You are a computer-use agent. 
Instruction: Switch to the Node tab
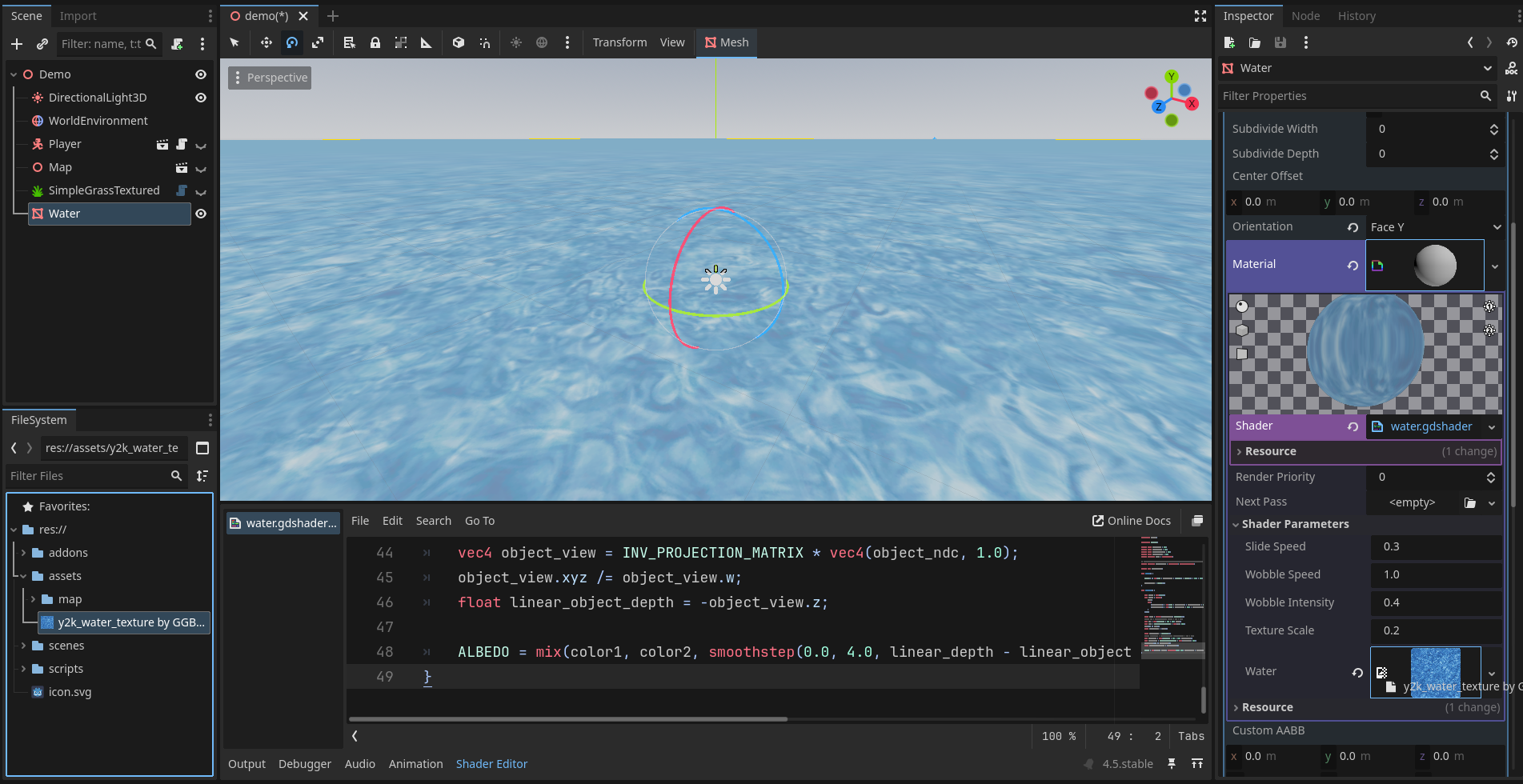click(x=1305, y=16)
